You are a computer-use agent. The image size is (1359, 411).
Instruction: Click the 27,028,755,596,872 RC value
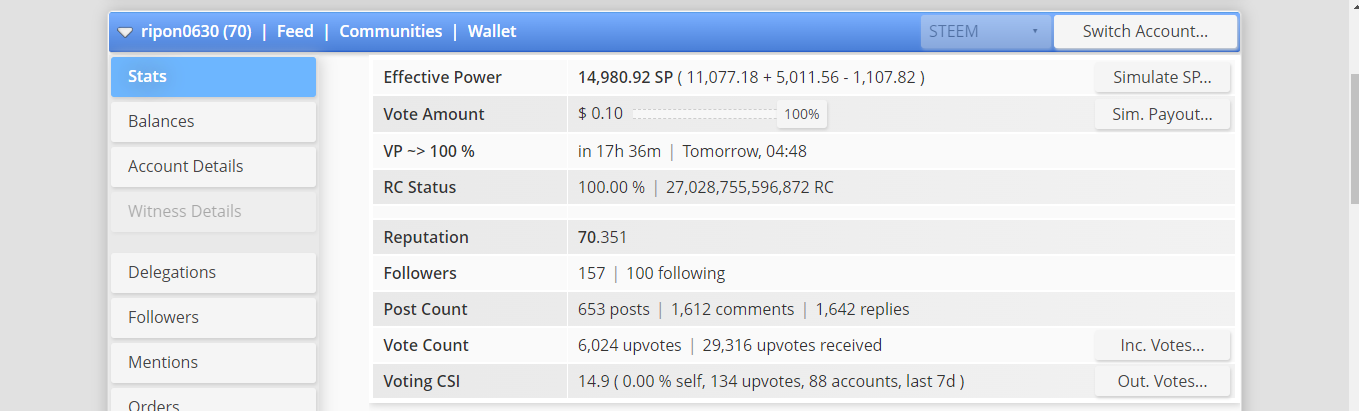[x=749, y=187]
